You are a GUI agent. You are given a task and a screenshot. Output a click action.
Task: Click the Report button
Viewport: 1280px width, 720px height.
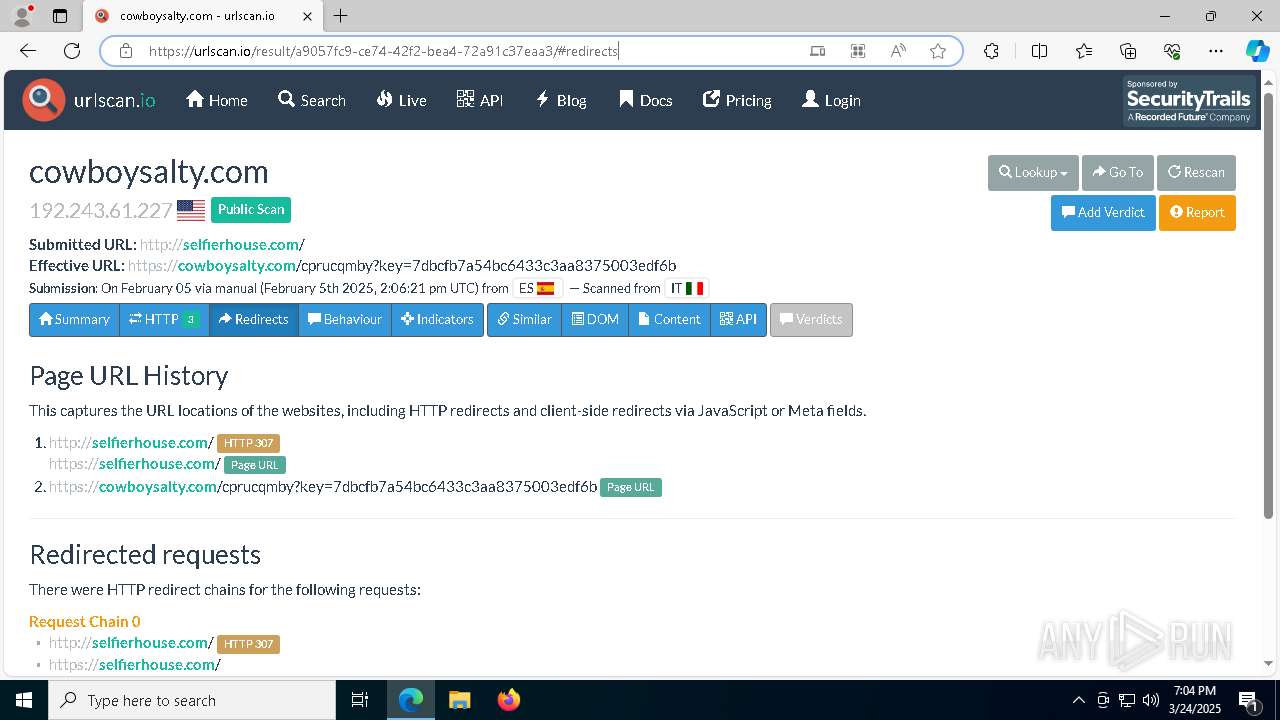[x=1197, y=212]
